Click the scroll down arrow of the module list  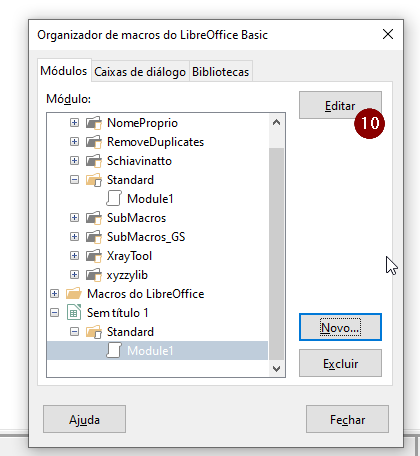[276, 369]
